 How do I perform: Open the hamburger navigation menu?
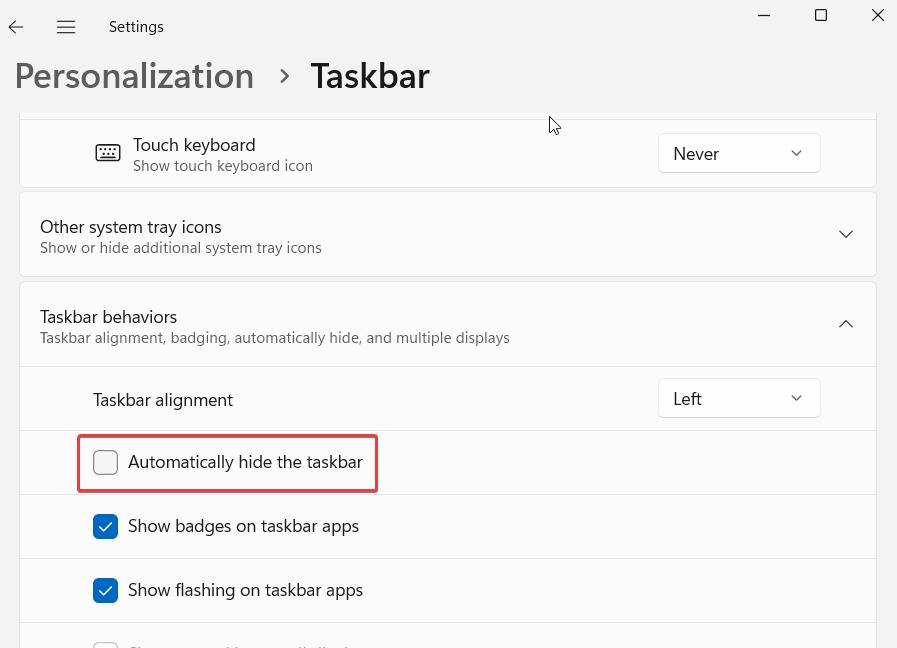coord(66,27)
